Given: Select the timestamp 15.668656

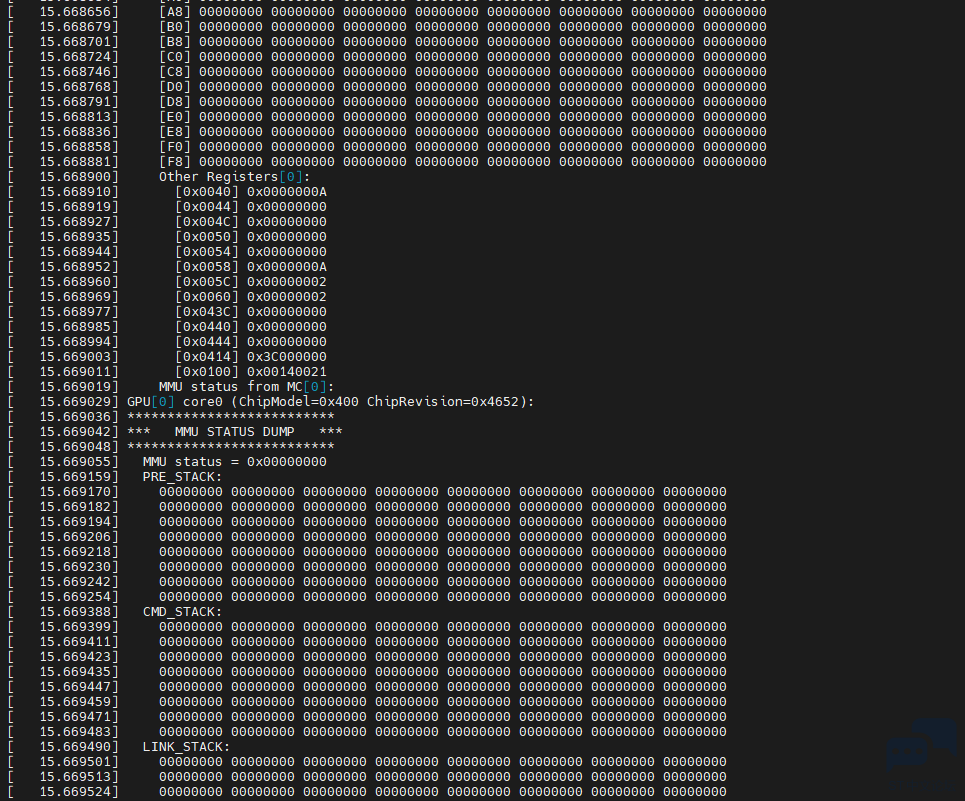Looking at the screenshot, I should [x=75, y=12].
